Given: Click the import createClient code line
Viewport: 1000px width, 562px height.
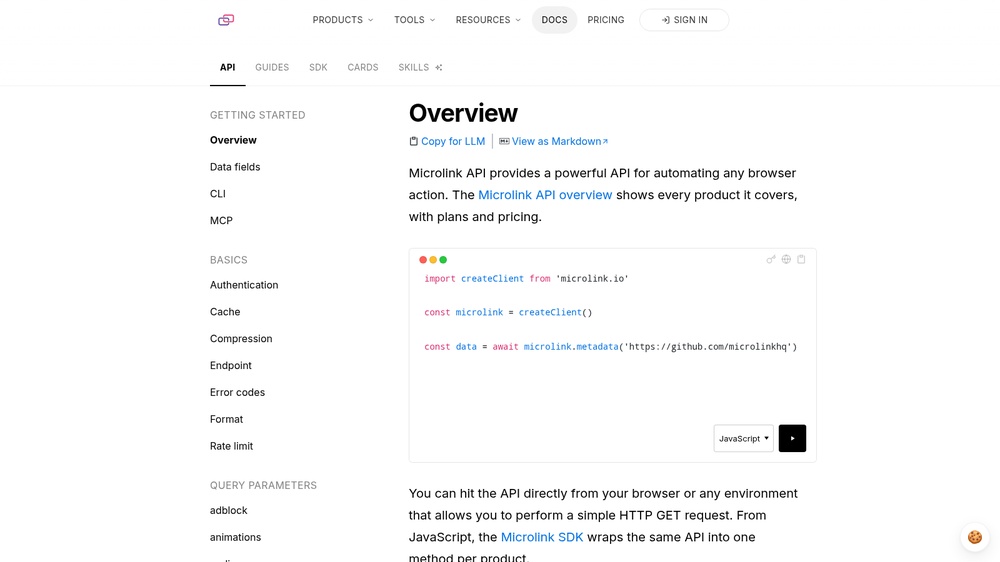Looking at the screenshot, I should point(526,279).
